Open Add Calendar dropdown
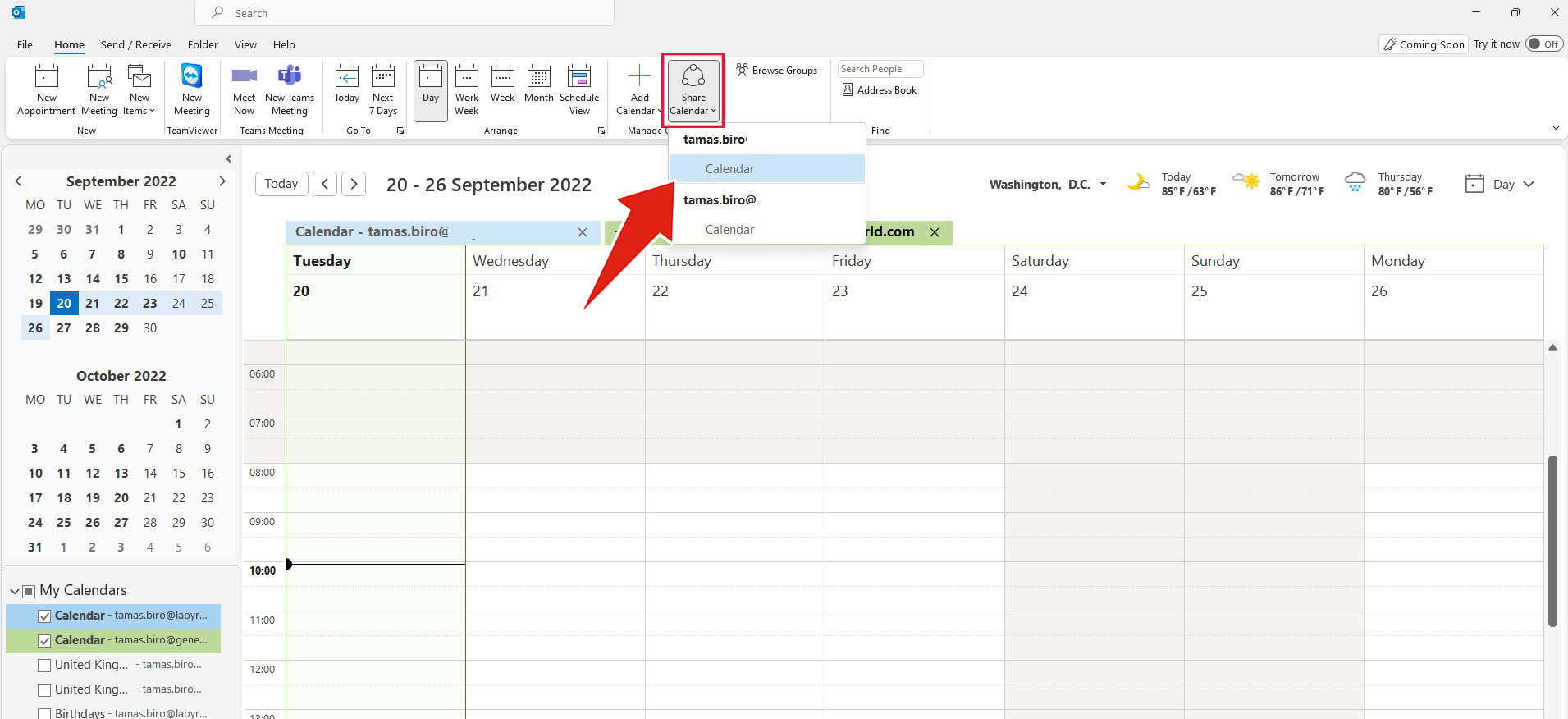1568x719 pixels. click(639, 90)
